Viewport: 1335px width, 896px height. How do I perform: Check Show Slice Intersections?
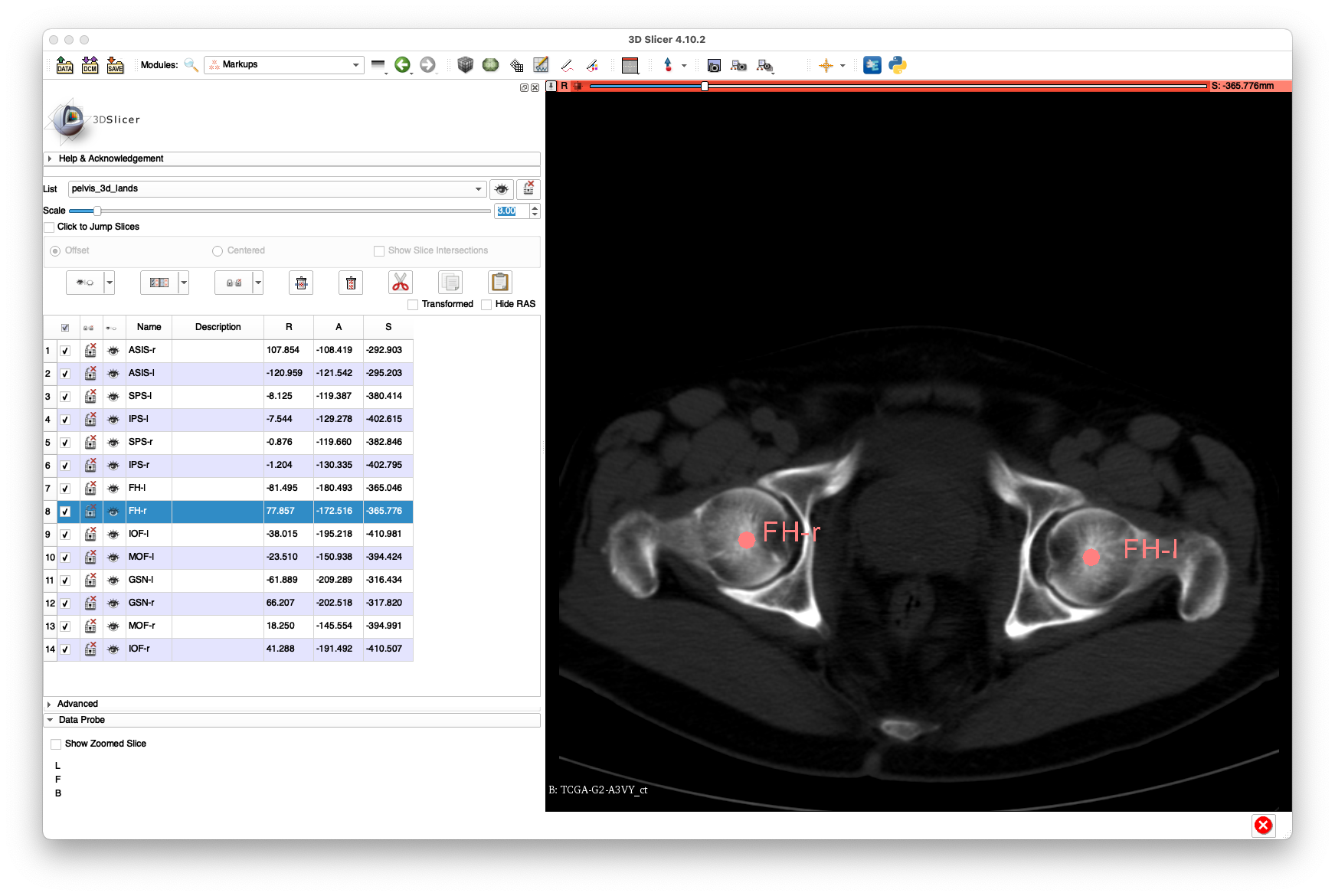[x=379, y=250]
